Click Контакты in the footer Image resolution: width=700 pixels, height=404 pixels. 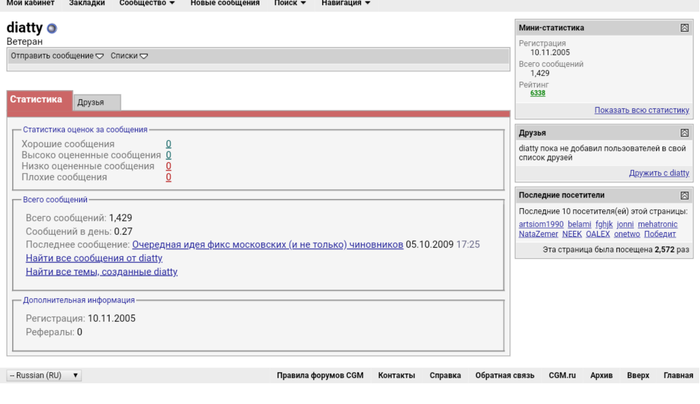tap(396, 375)
